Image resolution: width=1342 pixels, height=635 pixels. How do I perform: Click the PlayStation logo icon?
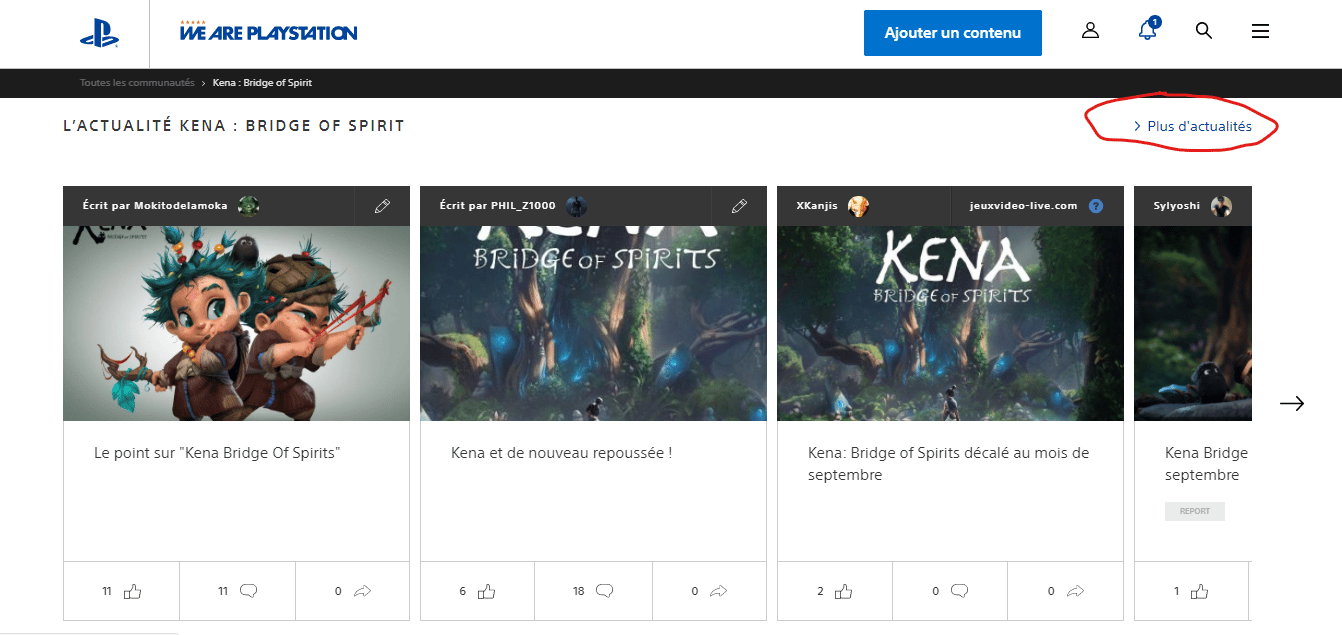[x=99, y=35]
